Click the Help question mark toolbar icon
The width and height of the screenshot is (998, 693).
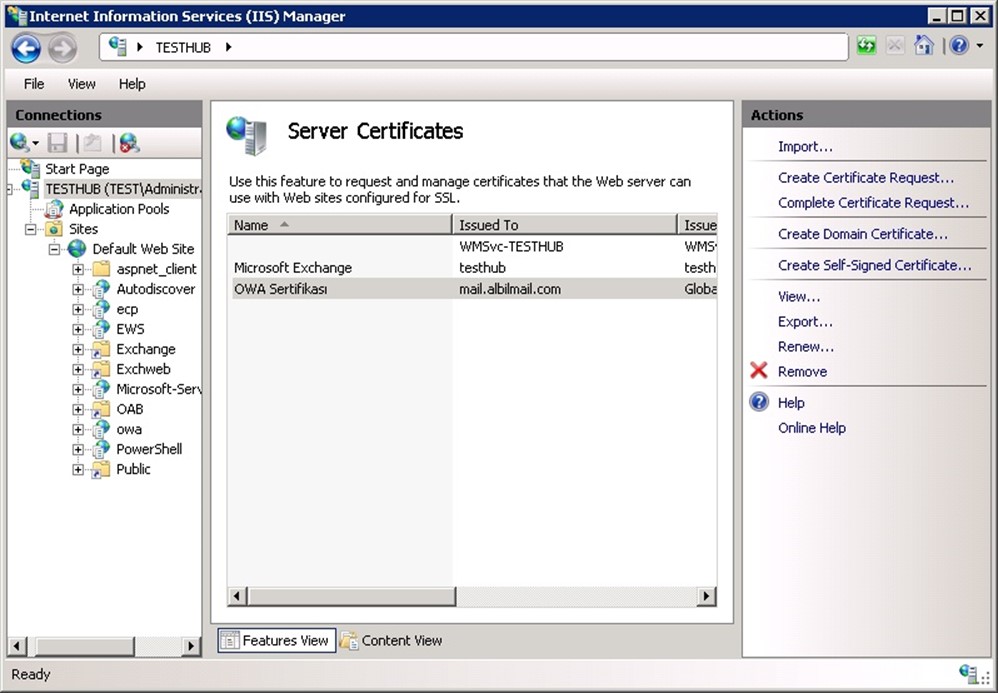[958, 46]
